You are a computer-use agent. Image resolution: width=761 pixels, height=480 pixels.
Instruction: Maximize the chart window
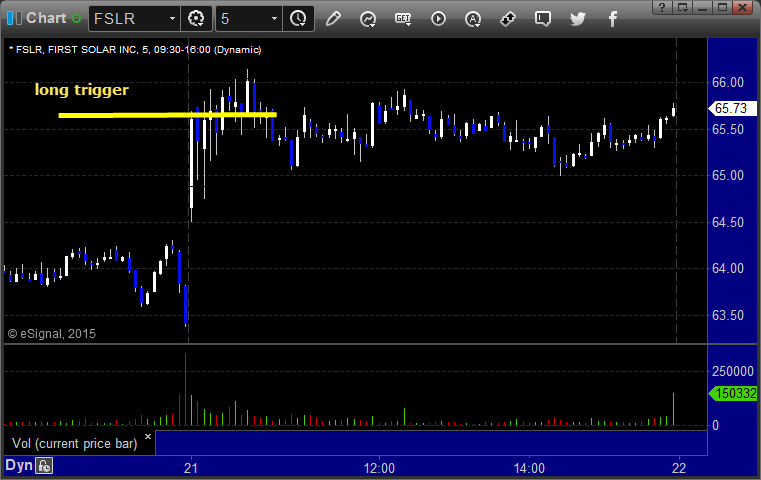tap(722, 7)
